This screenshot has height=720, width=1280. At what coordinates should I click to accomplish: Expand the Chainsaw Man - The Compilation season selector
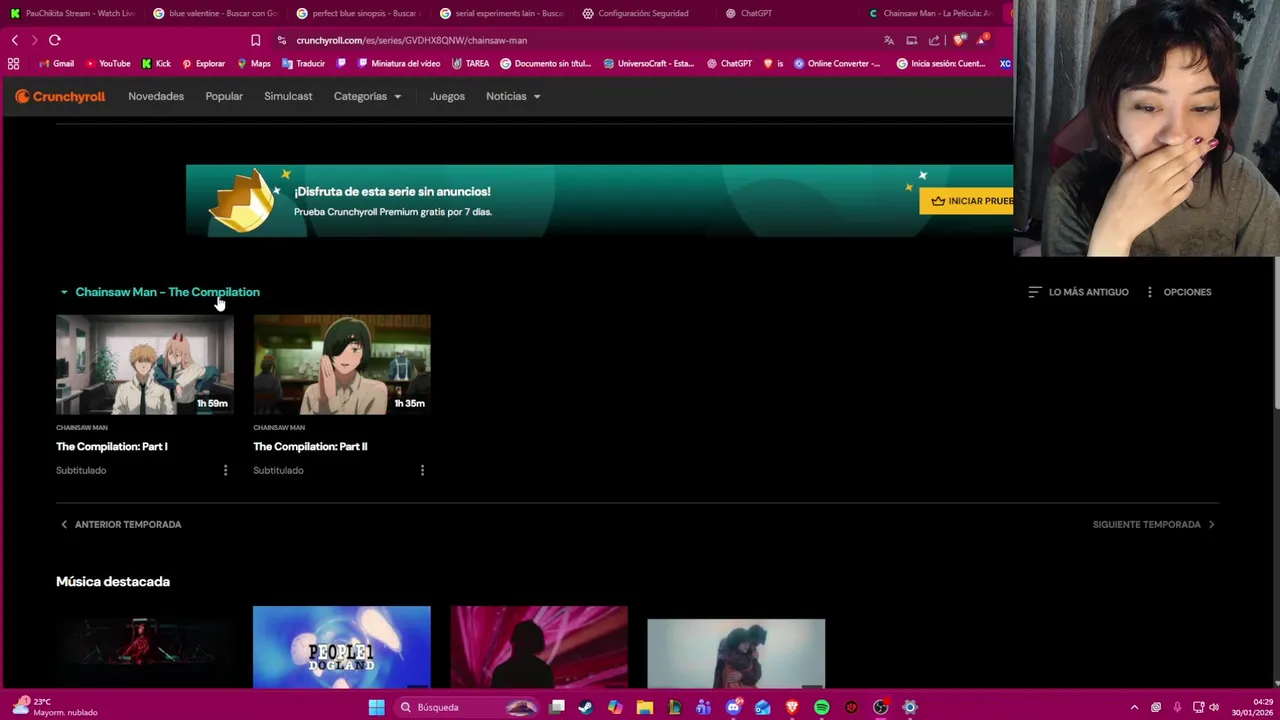159,292
